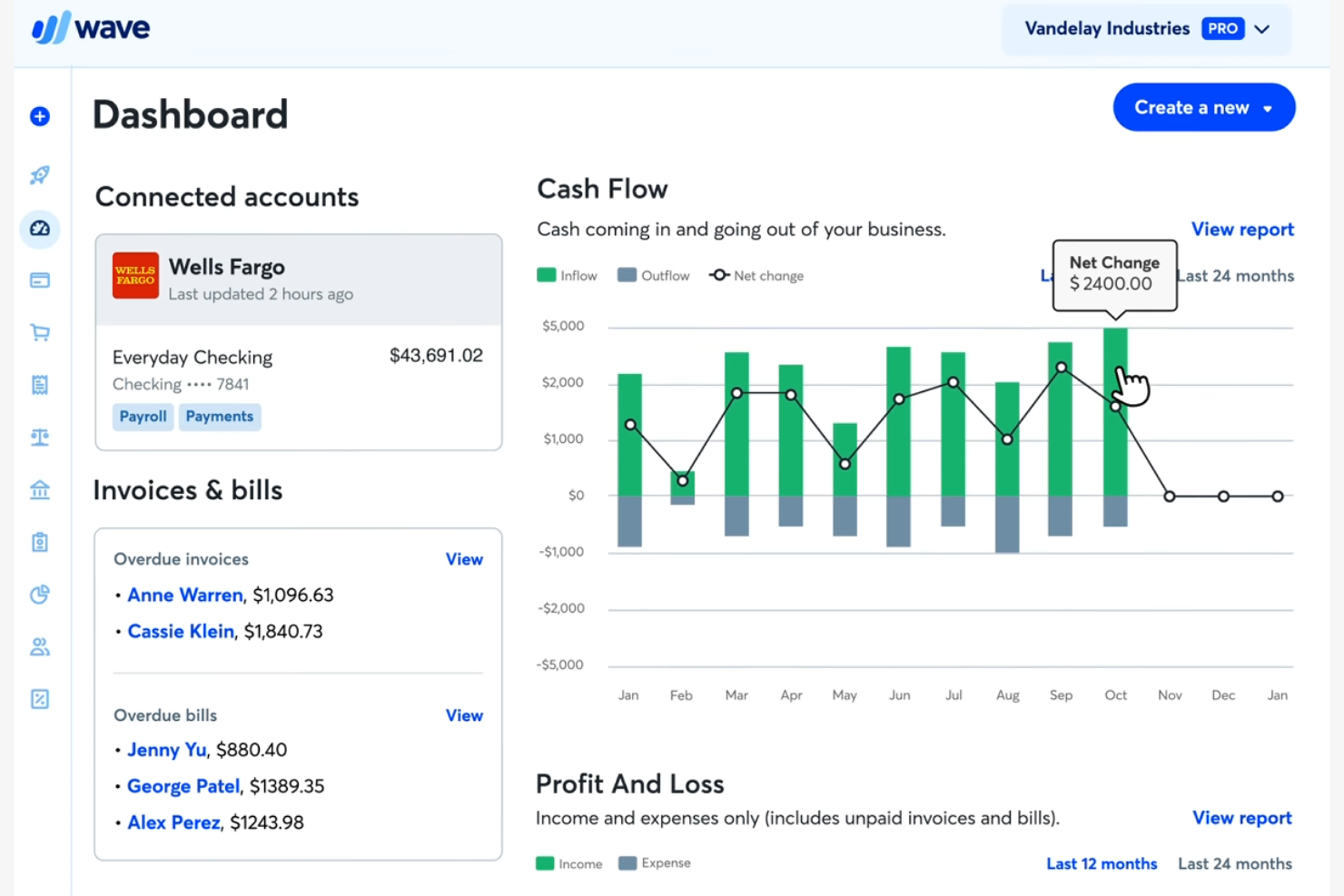
Task: Open the Launchpad rocket icon
Action: click(x=39, y=175)
